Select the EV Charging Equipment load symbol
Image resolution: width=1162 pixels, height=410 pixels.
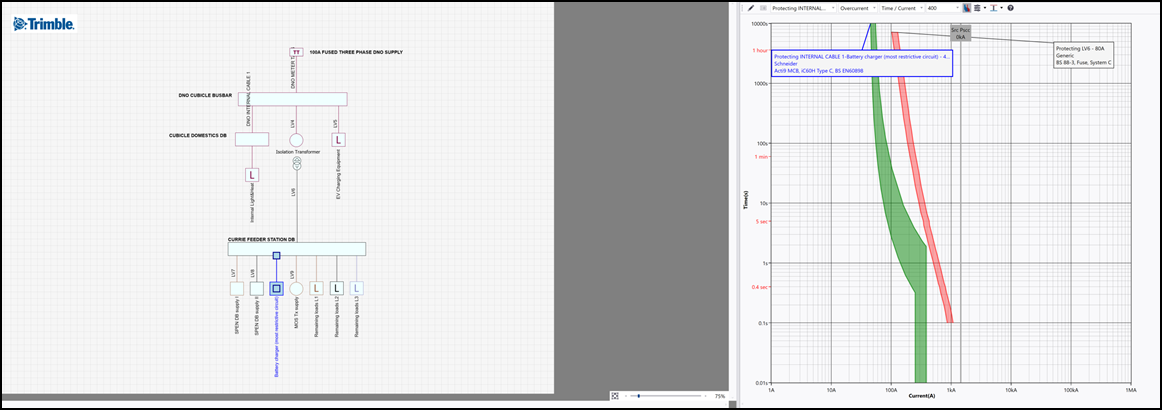tap(338, 139)
